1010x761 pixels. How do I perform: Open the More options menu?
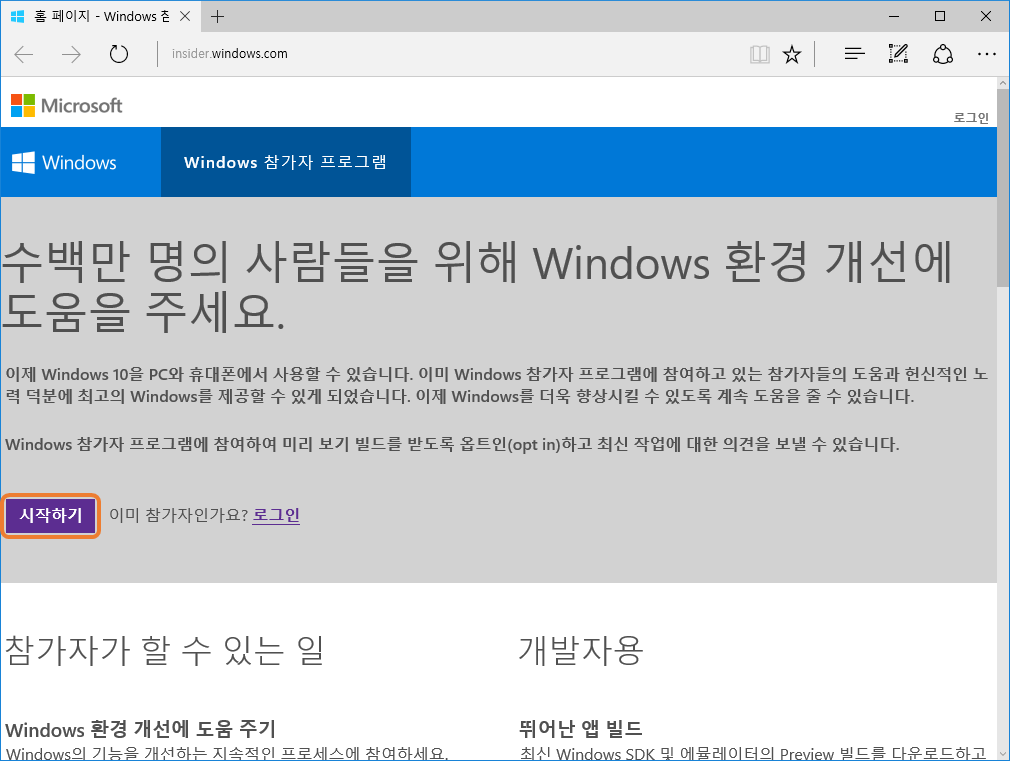(x=987, y=54)
